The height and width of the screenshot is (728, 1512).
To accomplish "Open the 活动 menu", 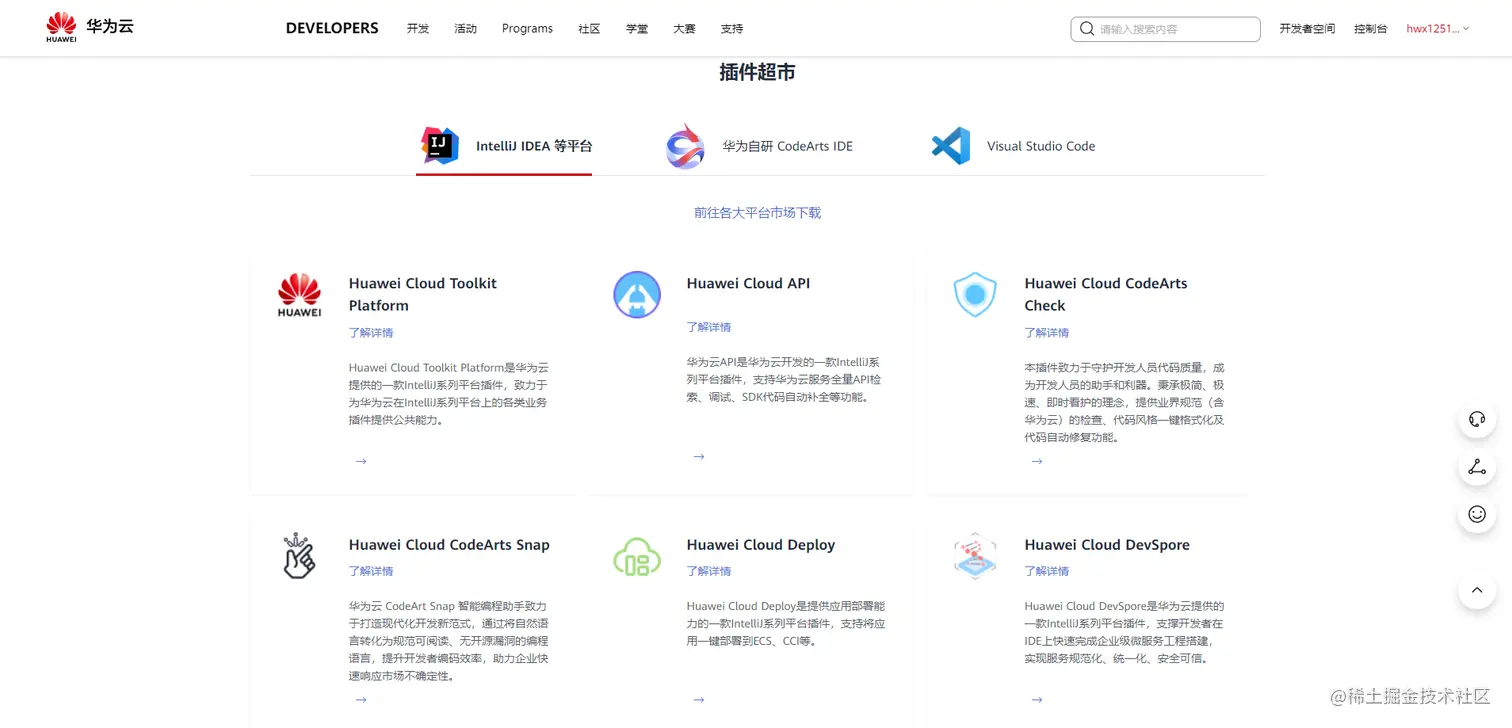I will tap(466, 29).
